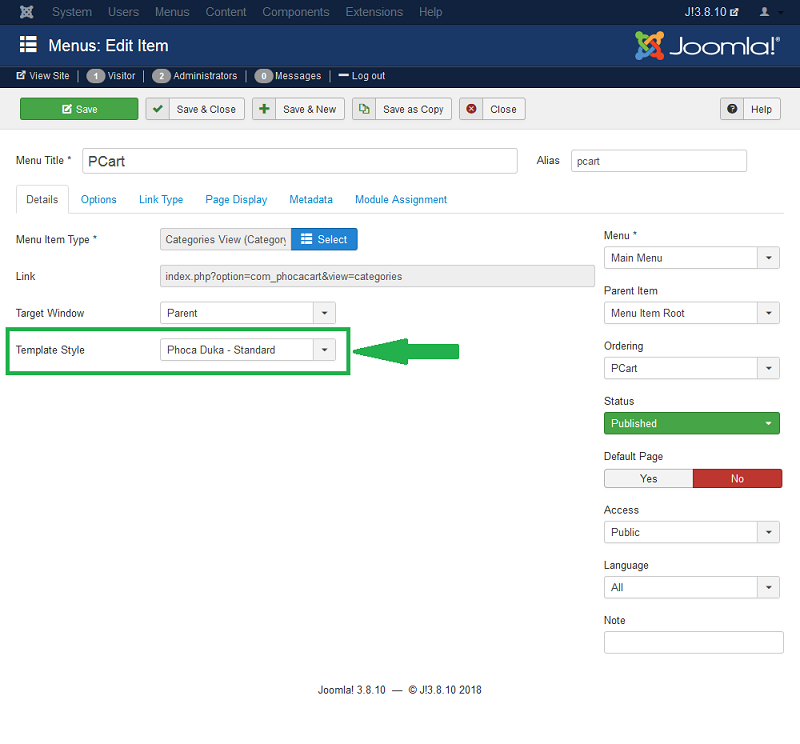The height and width of the screenshot is (744, 800).
Task: Expand the Access dropdown
Action: 767,532
